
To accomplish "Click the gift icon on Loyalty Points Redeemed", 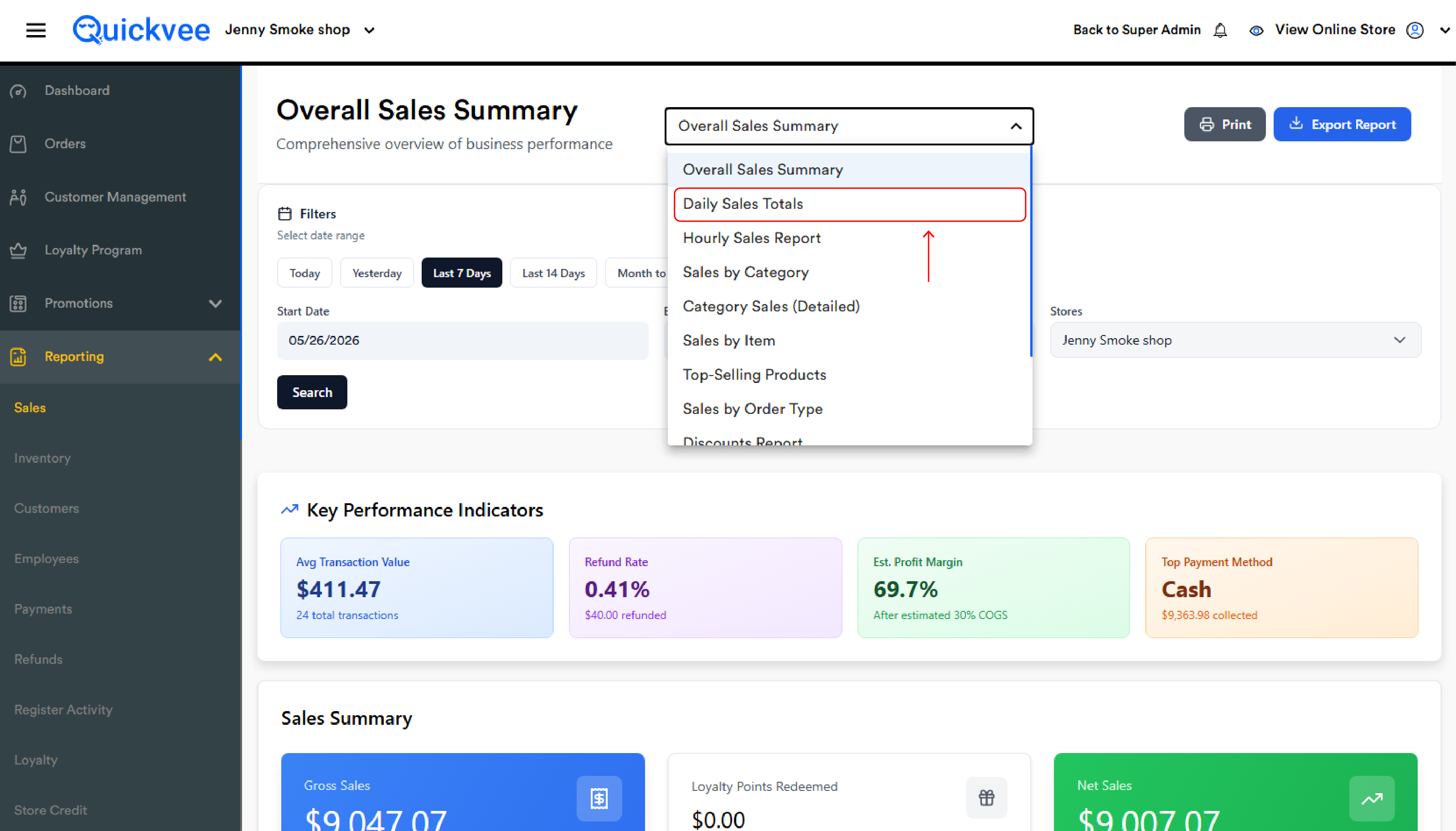I will coord(986,797).
